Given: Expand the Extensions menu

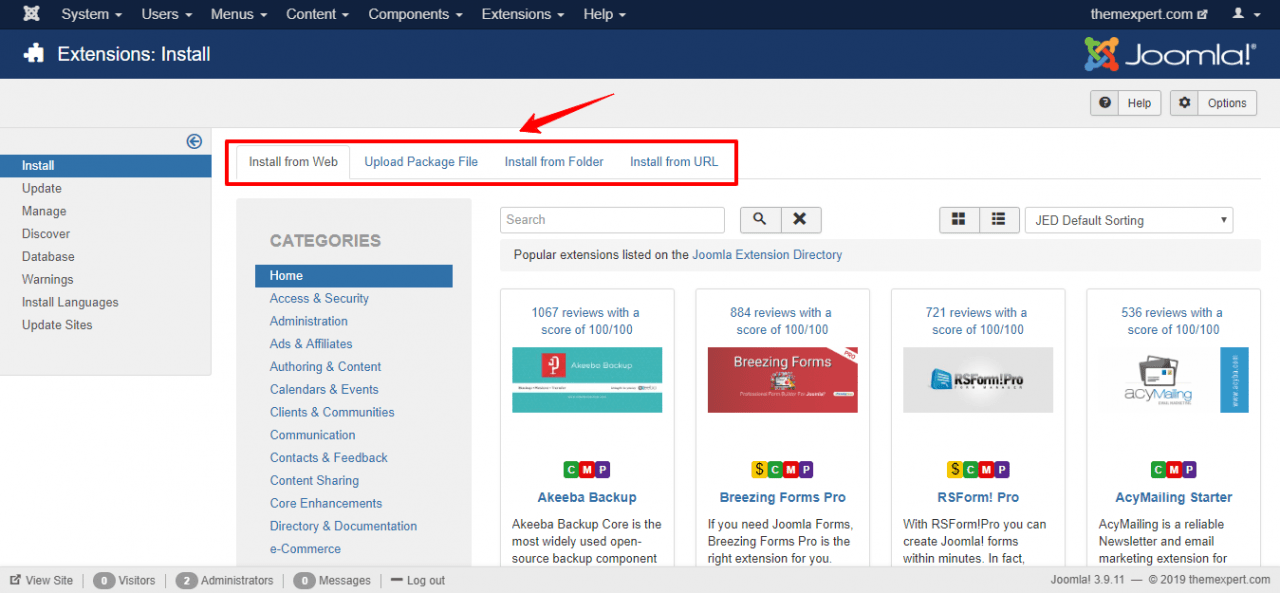Looking at the screenshot, I should point(519,14).
